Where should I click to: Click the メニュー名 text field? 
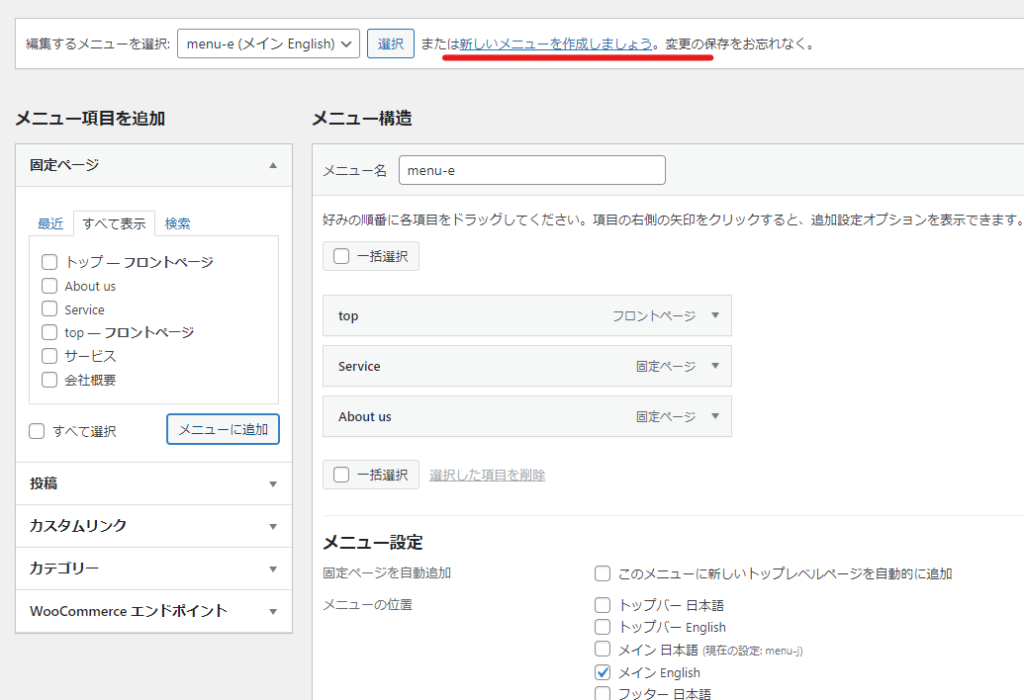[x=531, y=170]
